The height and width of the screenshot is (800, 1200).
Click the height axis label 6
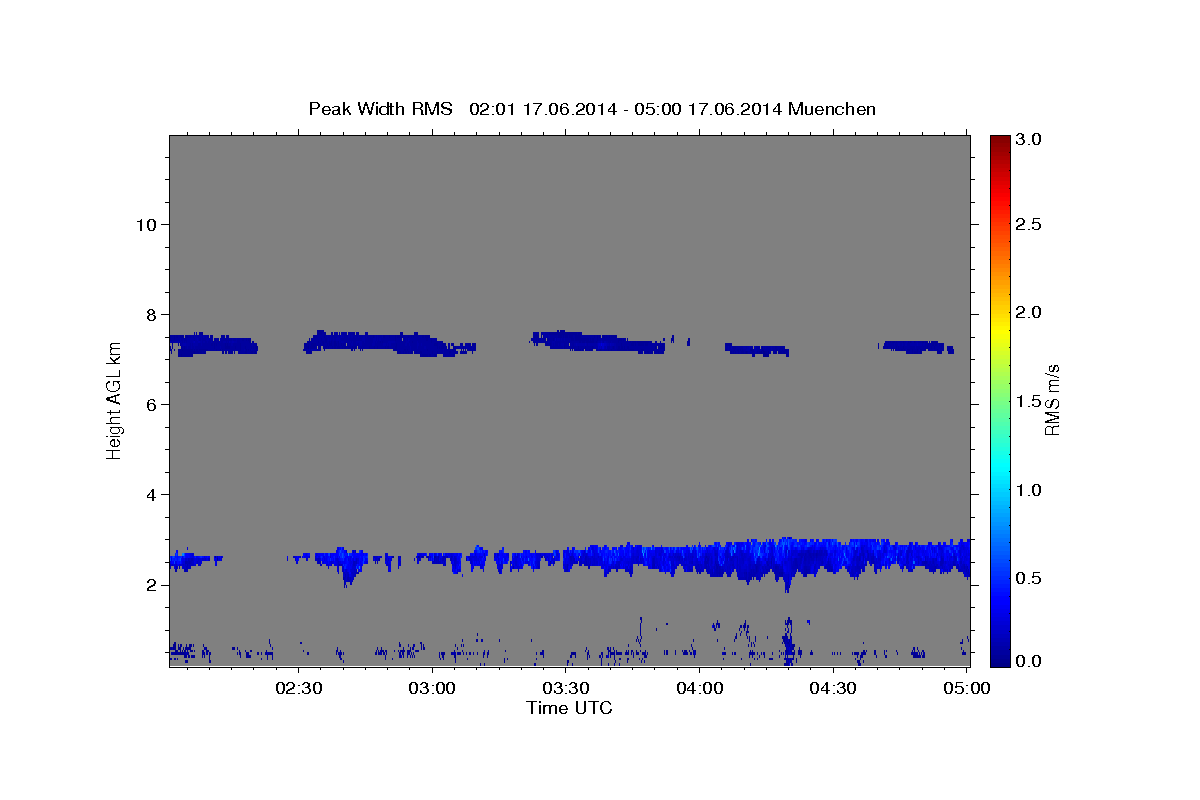pyautogui.click(x=151, y=404)
